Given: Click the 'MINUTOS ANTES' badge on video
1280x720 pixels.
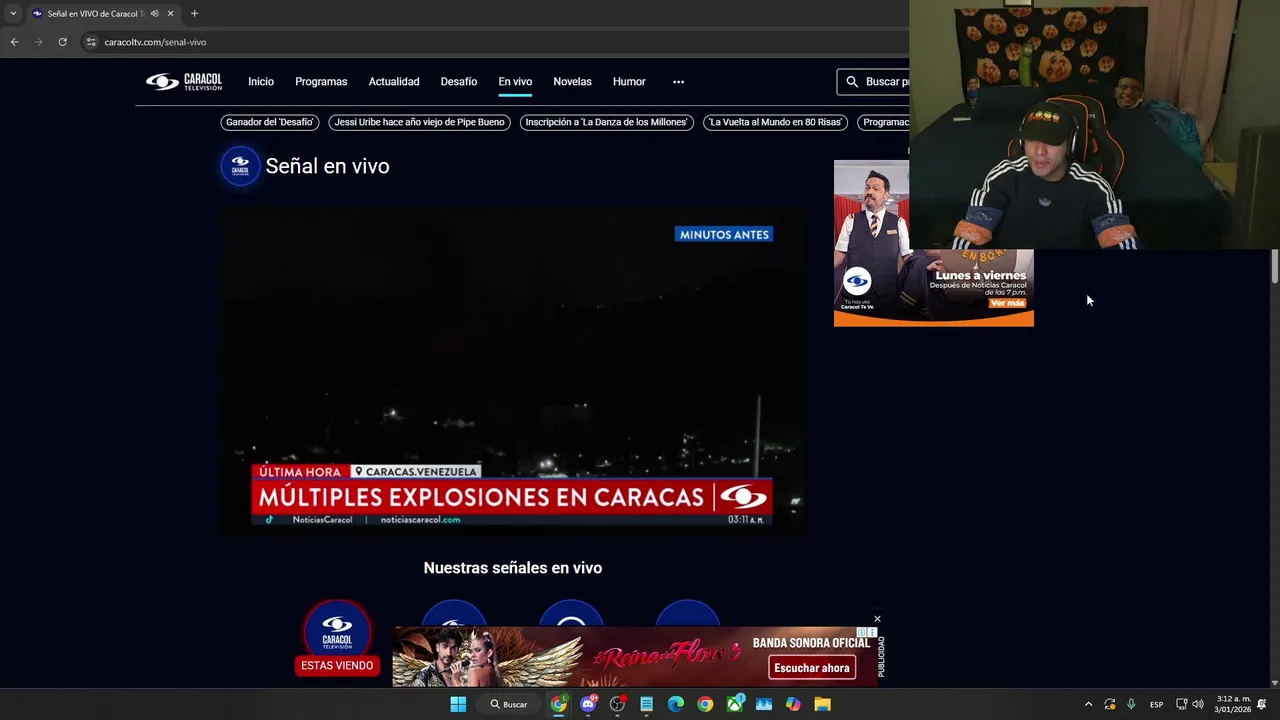Looking at the screenshot, I should [x=724, y=234].
